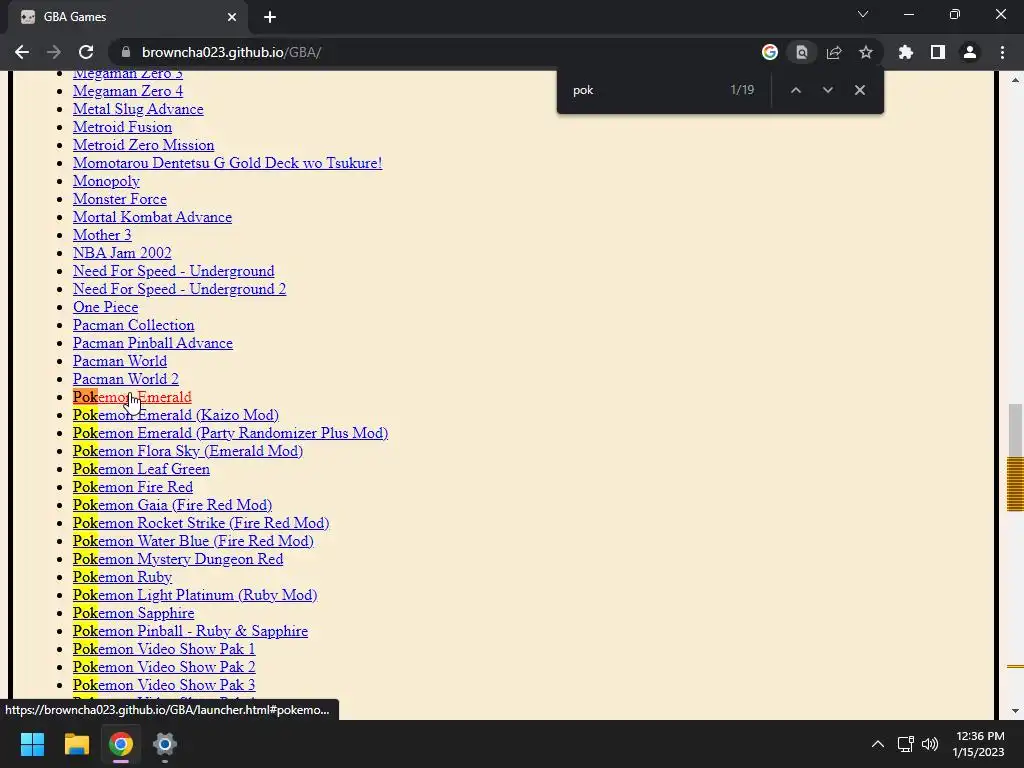This screenshot has height=768, width=1024.
Task: Open the Windows Start menu
Action: (x=32, y=744)
